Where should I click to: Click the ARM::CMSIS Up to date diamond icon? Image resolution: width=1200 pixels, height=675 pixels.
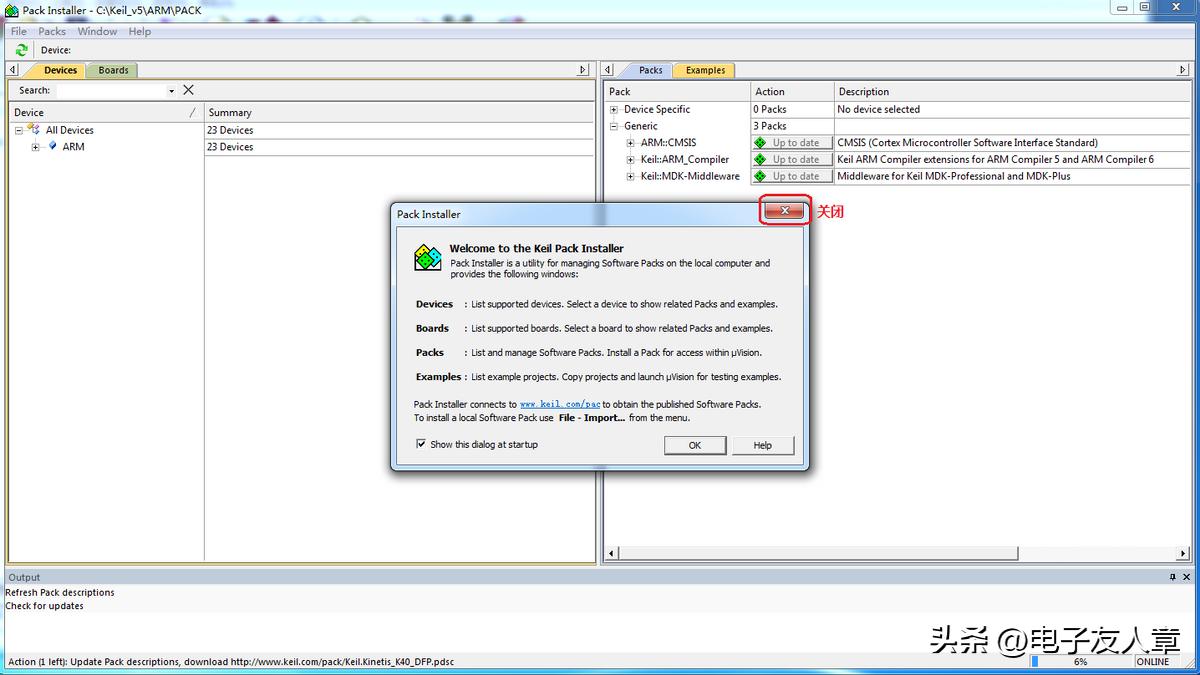click(760, 143)
